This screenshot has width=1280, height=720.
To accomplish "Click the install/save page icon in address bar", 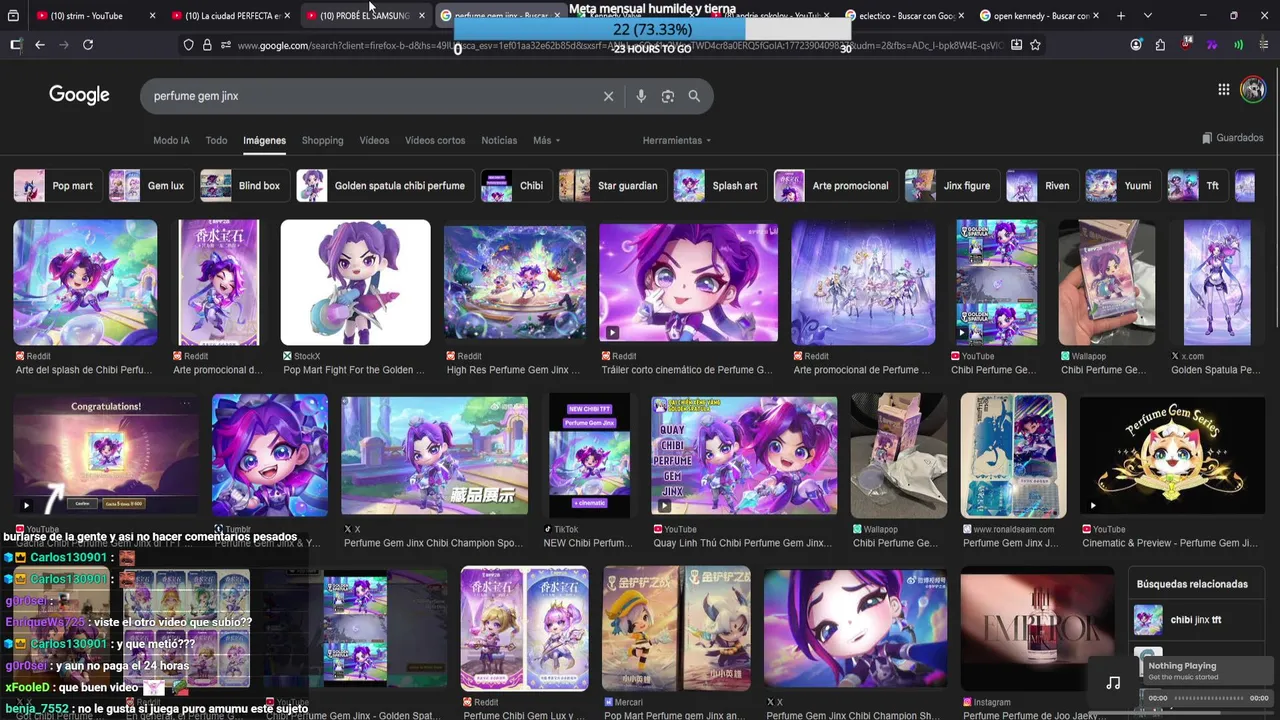I will [x=1016, y=45].
